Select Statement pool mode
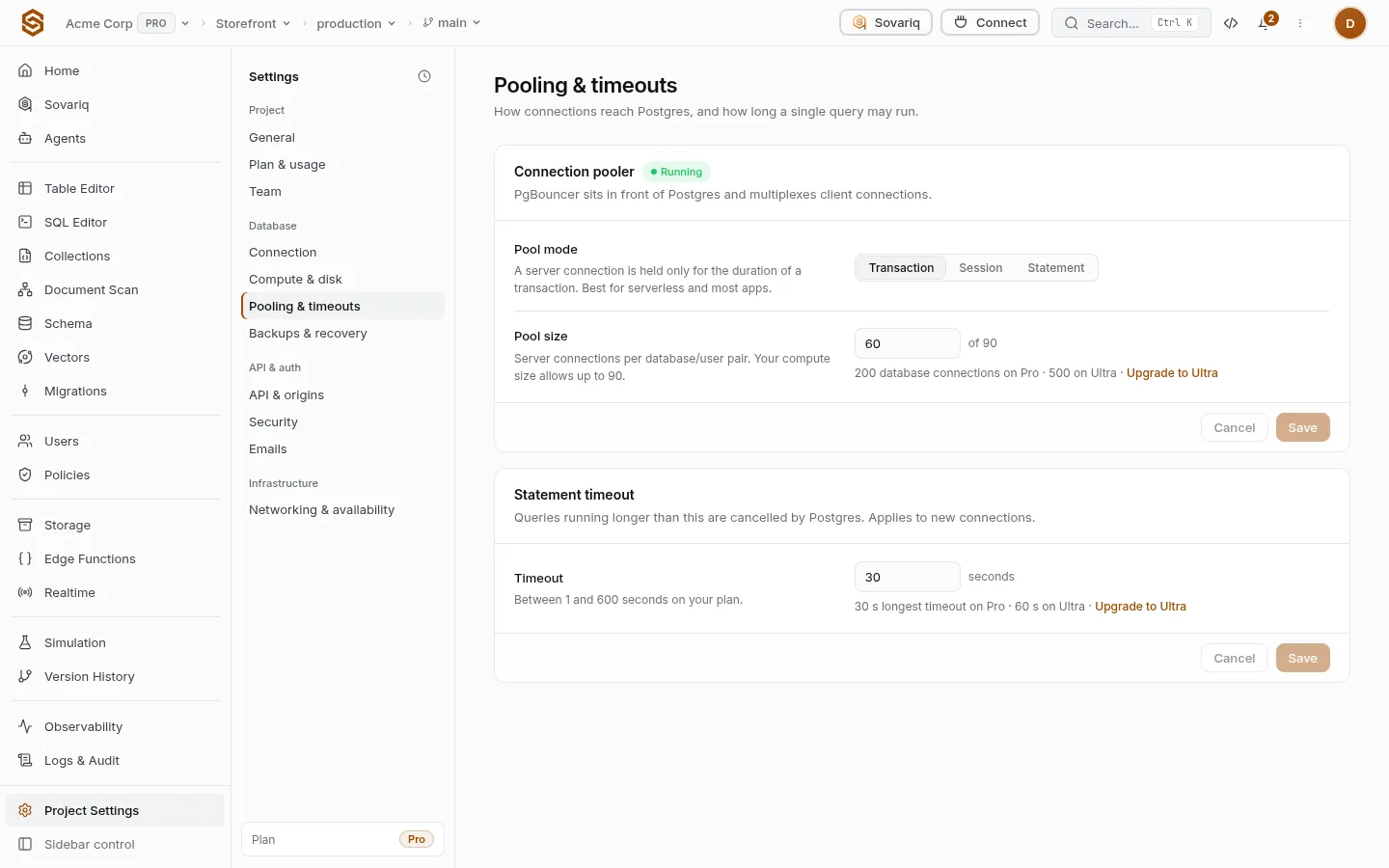This screenshot has width=1389, height=868. click(x=1055, y=268)
